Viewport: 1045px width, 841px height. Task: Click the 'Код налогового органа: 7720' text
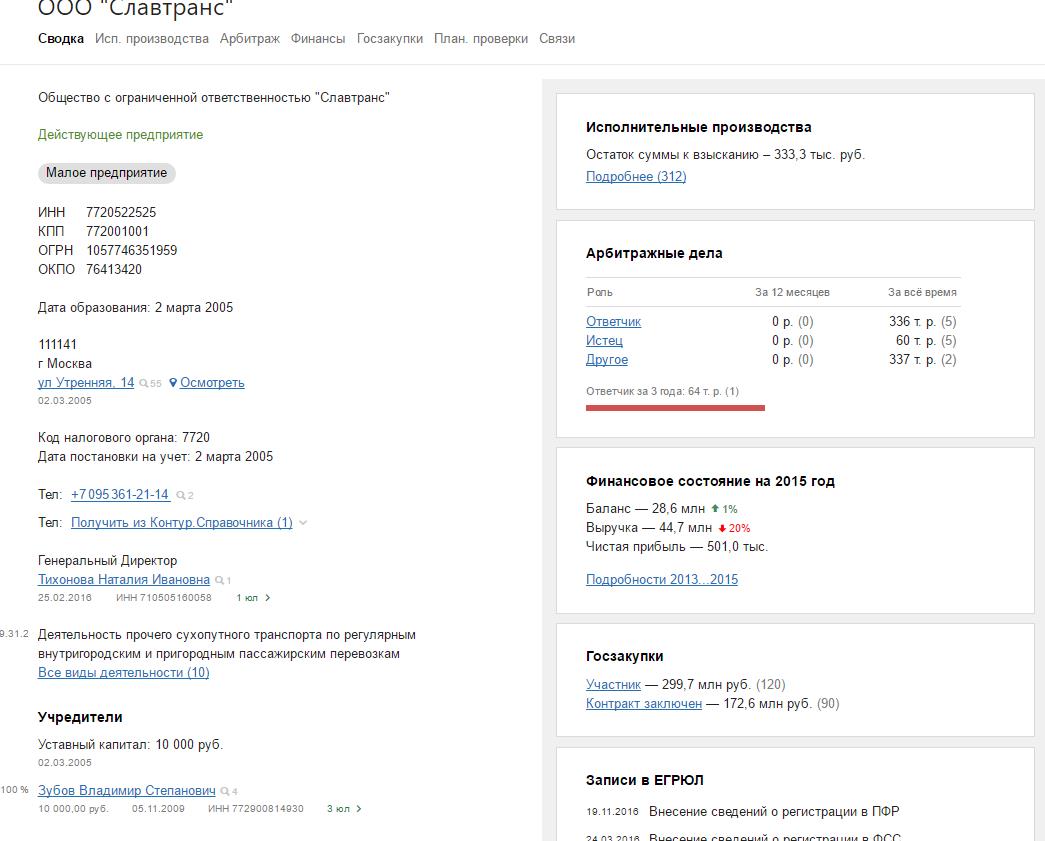coord(124,438)
